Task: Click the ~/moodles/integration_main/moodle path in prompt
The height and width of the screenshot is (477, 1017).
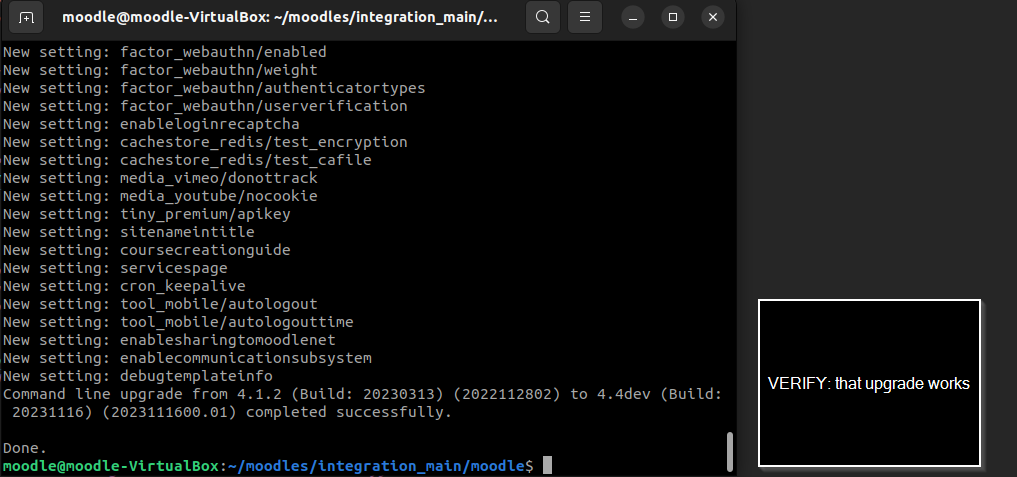Action: click(376, 467)
